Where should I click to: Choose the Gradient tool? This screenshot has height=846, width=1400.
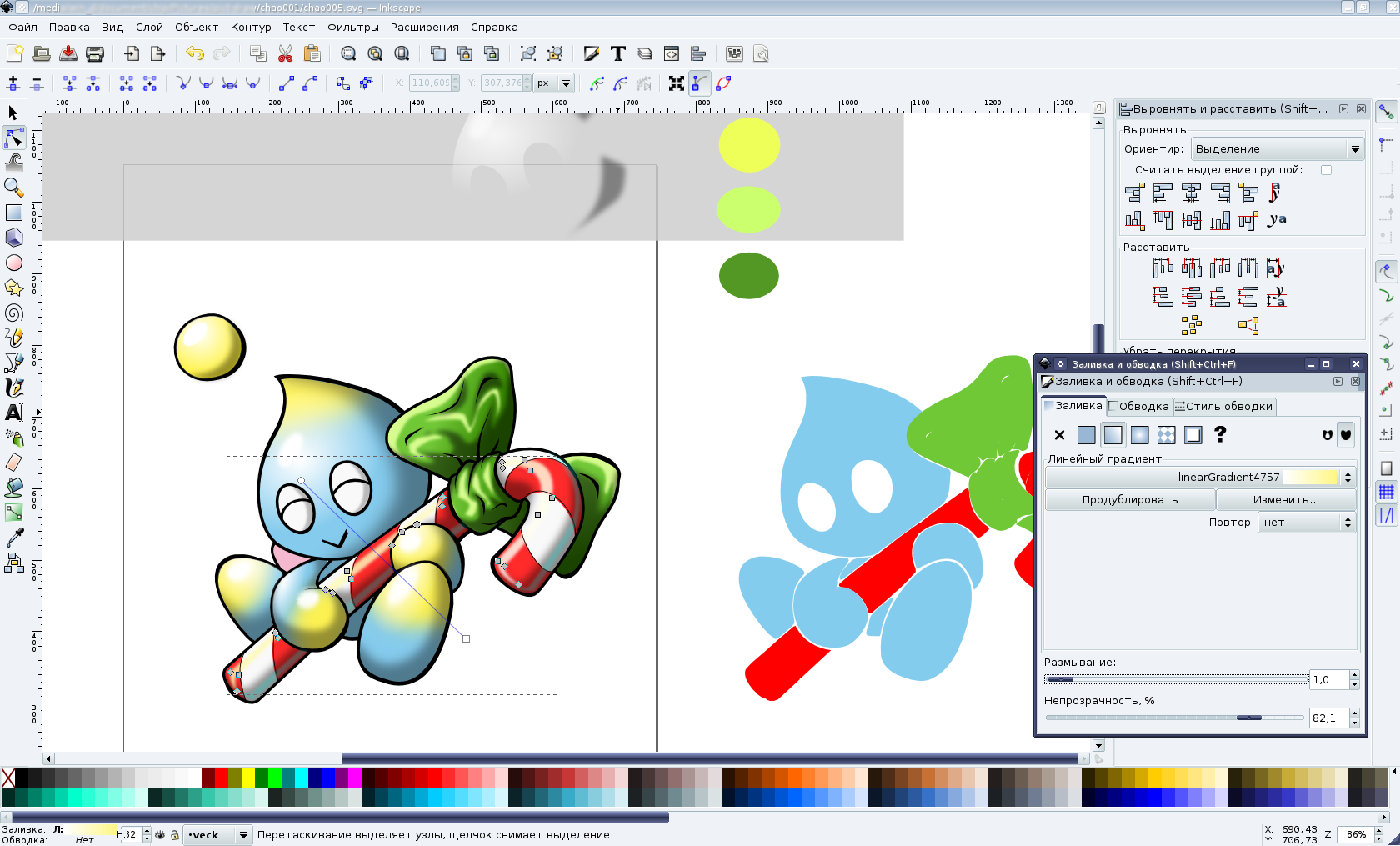click(13, 513)
